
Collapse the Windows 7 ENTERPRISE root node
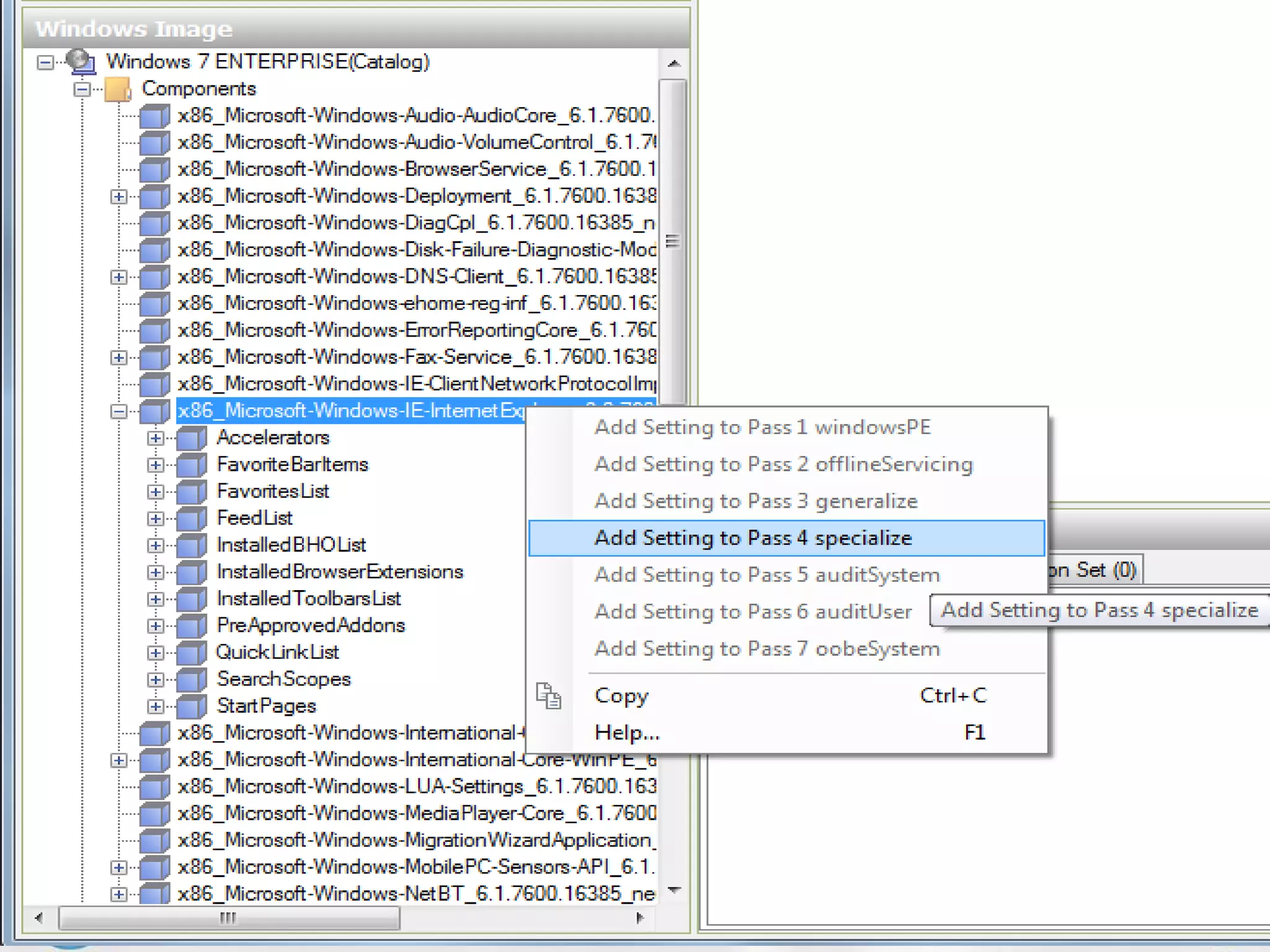pos(45,62)
